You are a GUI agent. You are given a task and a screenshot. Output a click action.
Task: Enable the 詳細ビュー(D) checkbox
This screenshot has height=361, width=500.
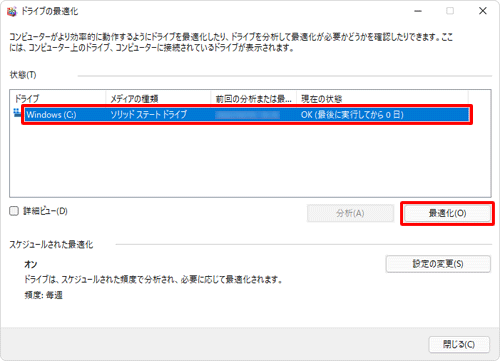14,211
